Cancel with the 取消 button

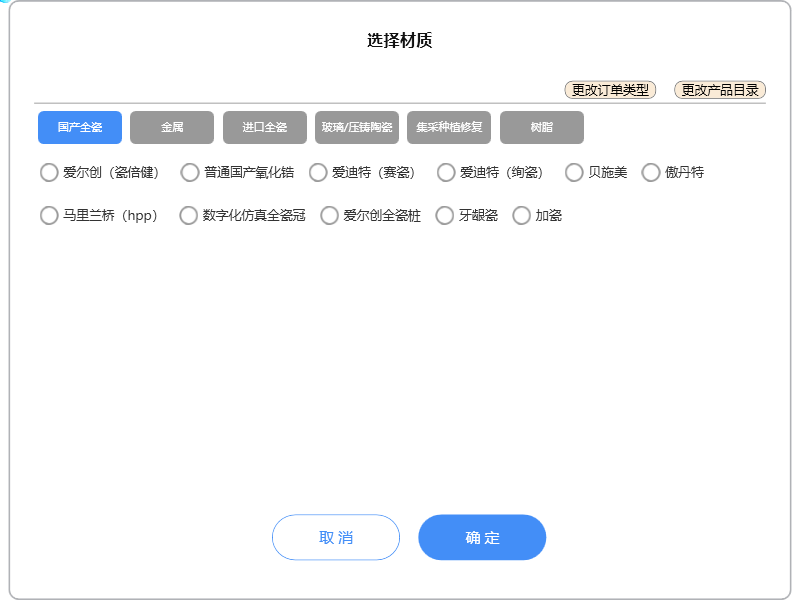click(336, 538)
